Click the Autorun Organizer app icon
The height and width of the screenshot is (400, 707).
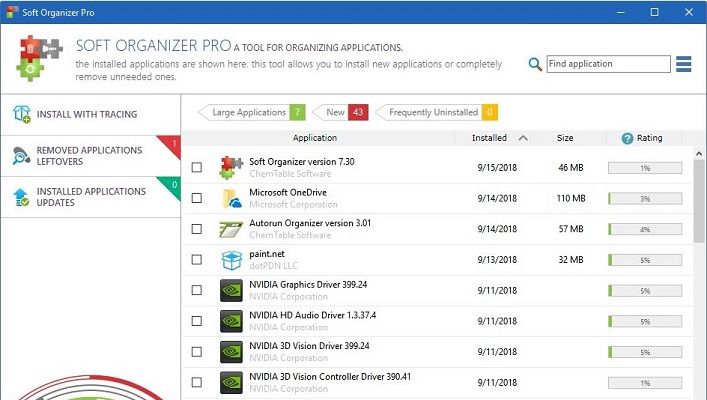click(x=231, y=229)
